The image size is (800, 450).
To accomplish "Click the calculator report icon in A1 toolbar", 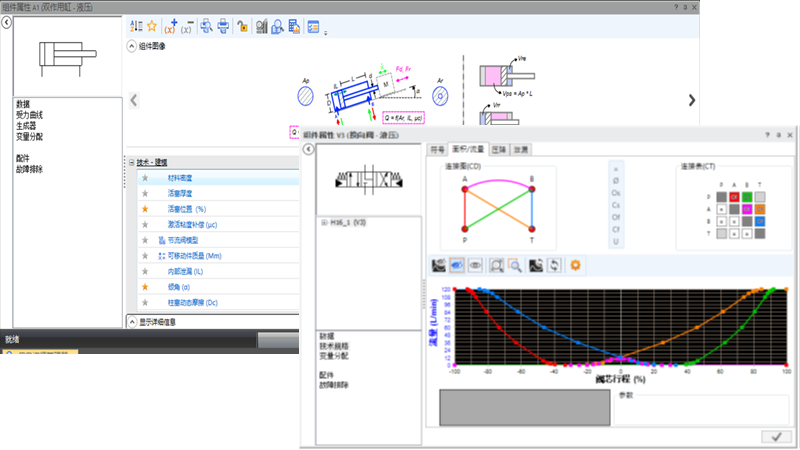I will 294,27.
